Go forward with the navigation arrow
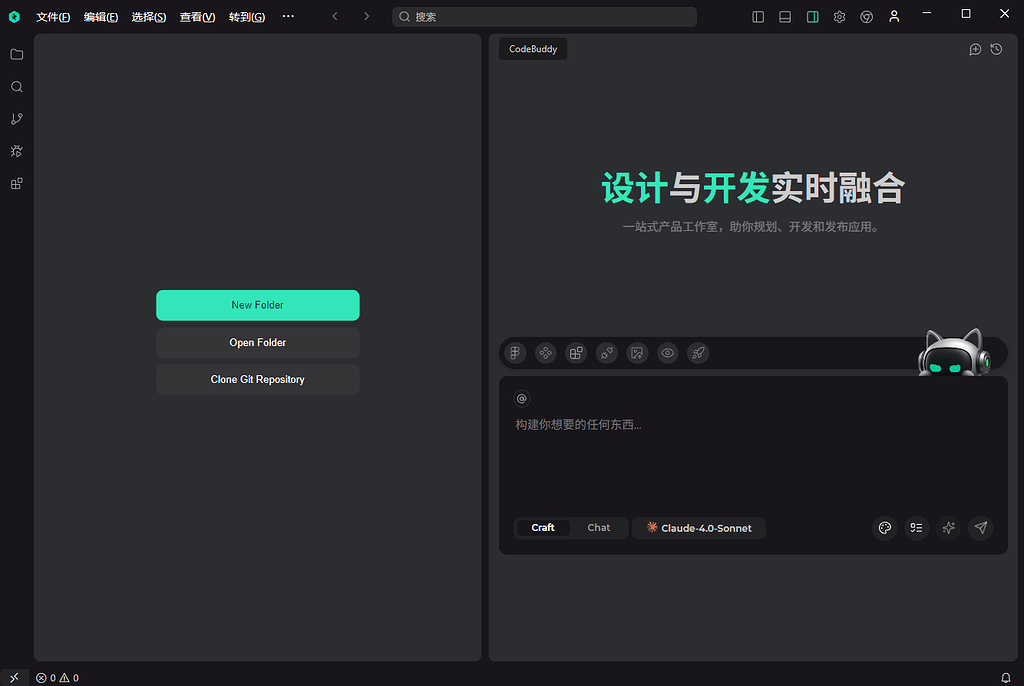 [366, 16]
